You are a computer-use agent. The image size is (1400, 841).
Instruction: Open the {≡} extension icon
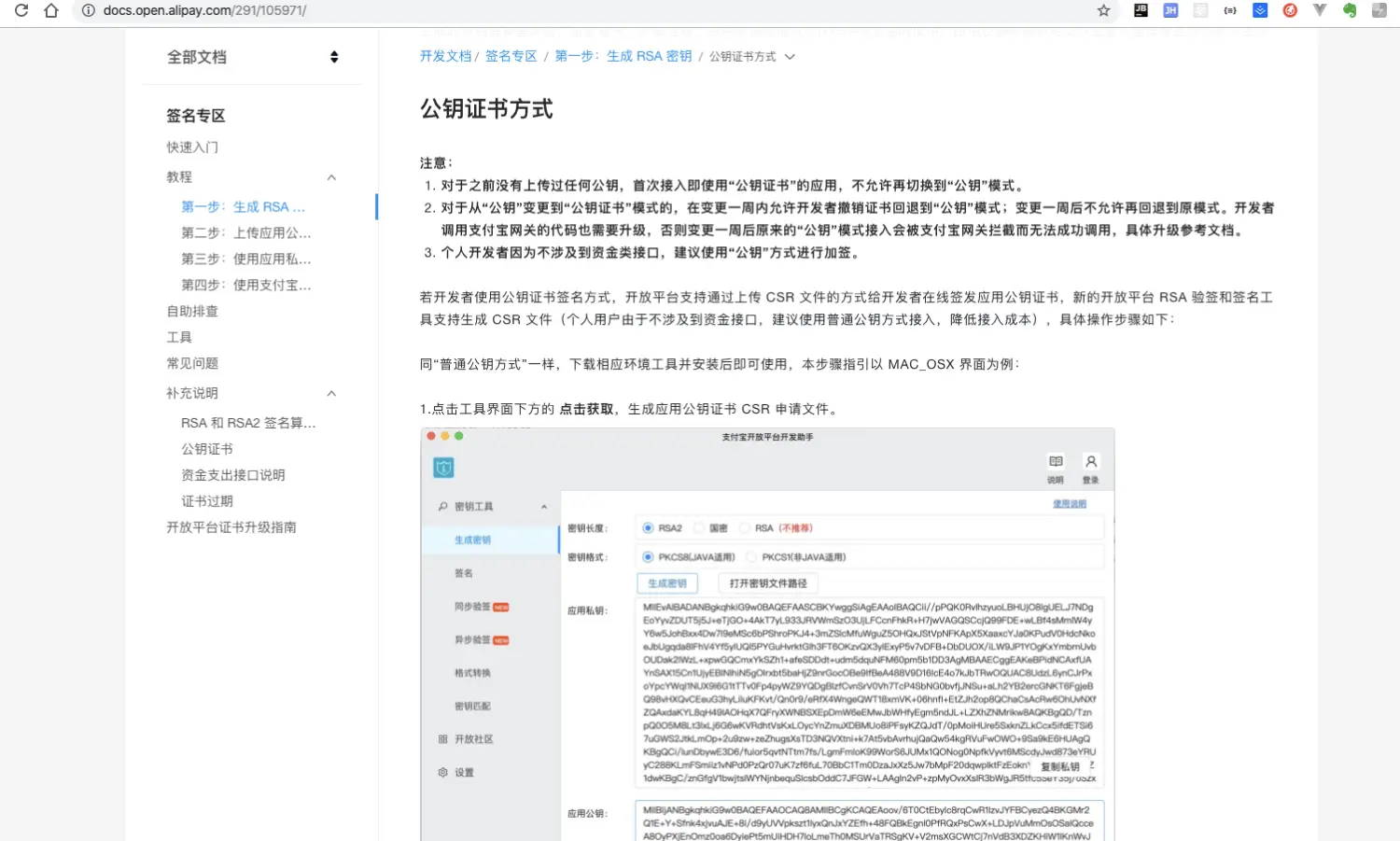pos(1230,10)
